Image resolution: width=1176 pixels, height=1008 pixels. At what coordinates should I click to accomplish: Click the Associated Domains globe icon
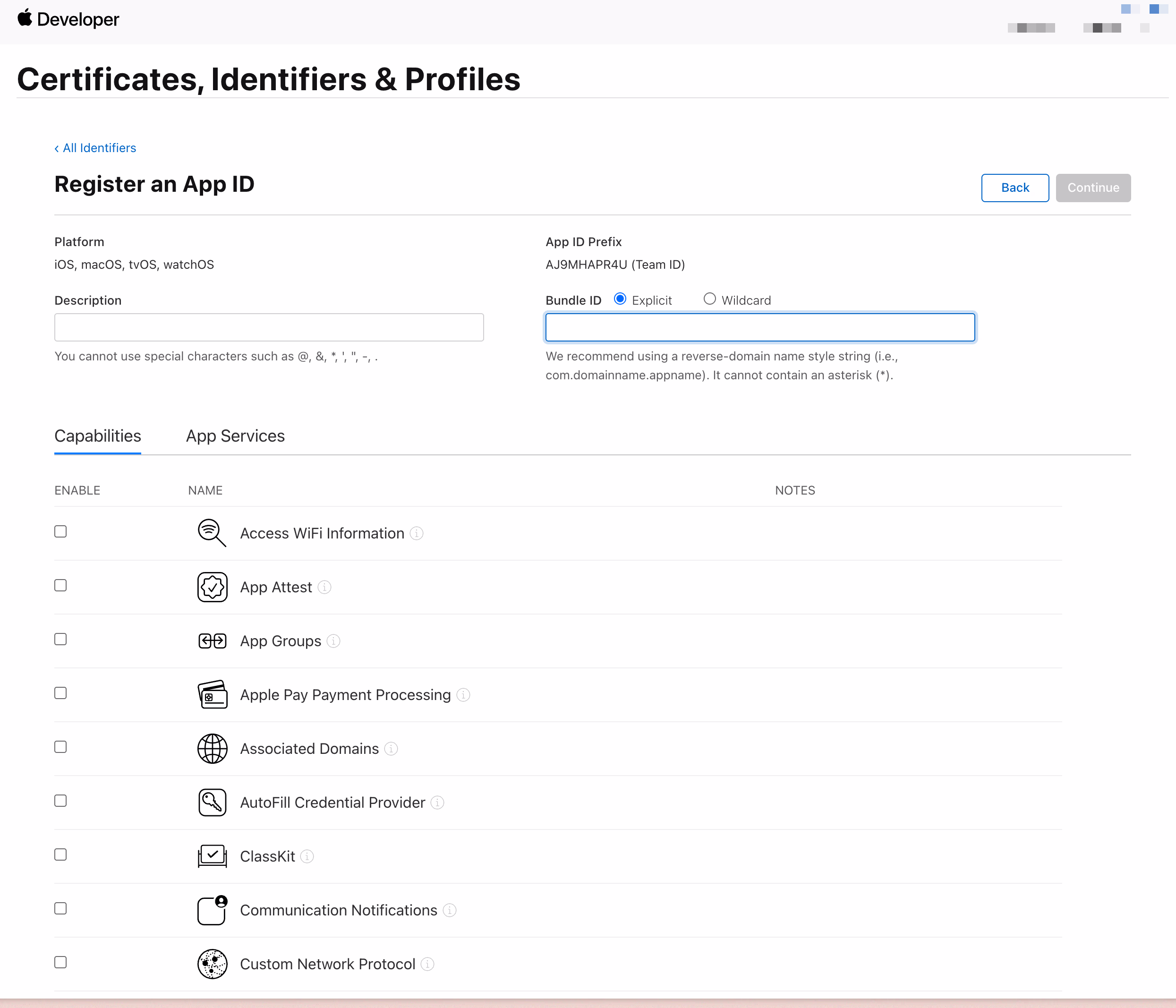[x=212, y=748]
